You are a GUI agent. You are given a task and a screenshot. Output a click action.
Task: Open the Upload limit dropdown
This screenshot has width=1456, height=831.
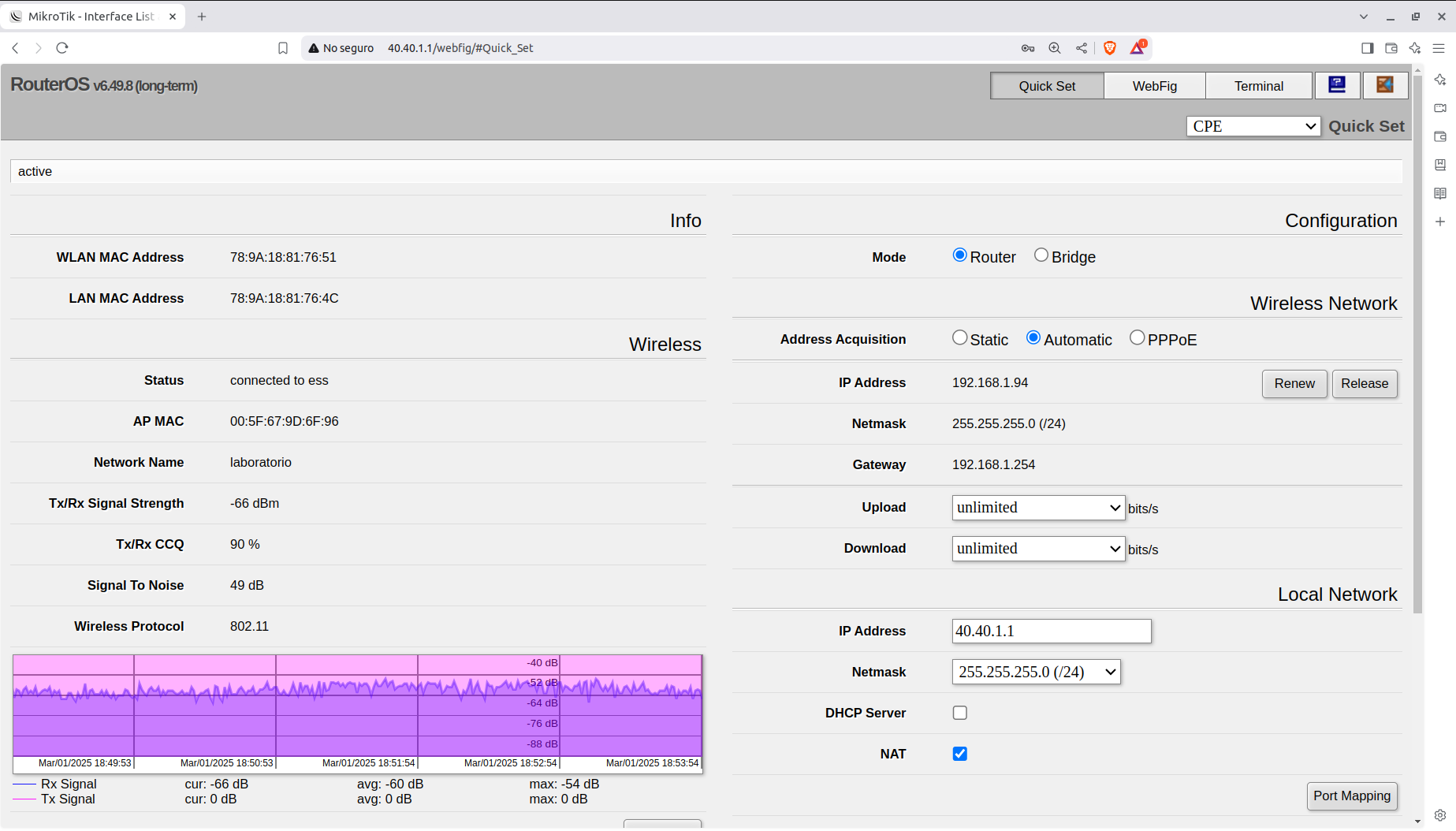tap(1038, 508)
